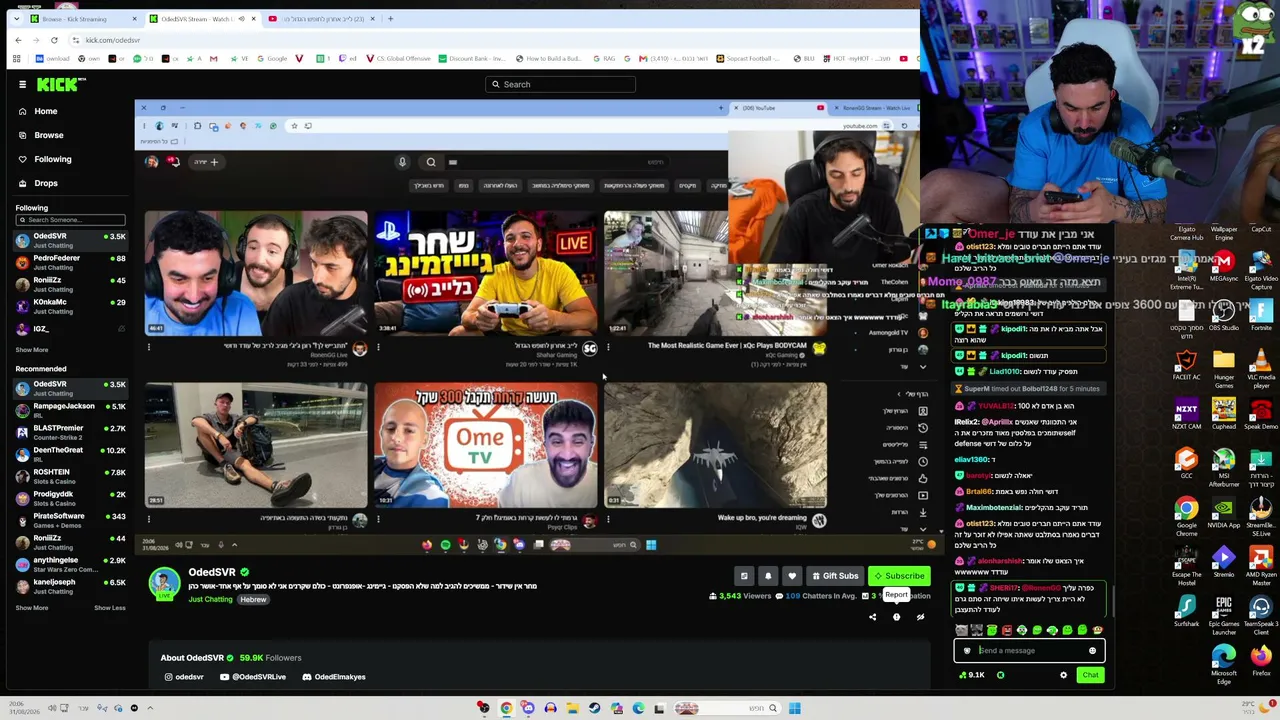Toggle the hide-stream-info eye icon
The image size is (1280, 720).
click(920, 617)
